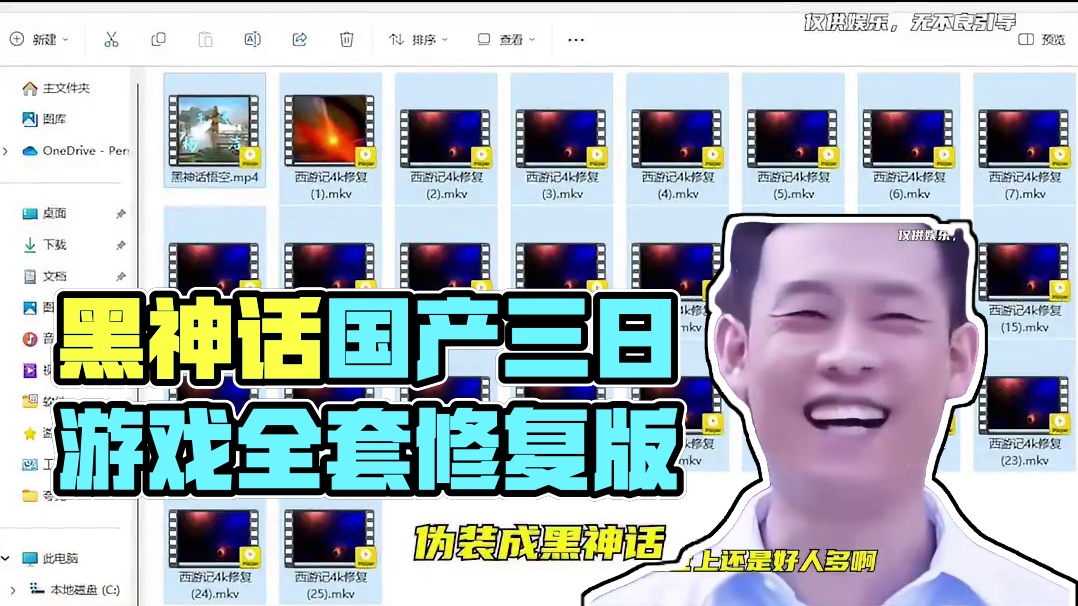Select the Cut tool in the toolbar
1078x606 pixels.
click(x=112, y=38)
